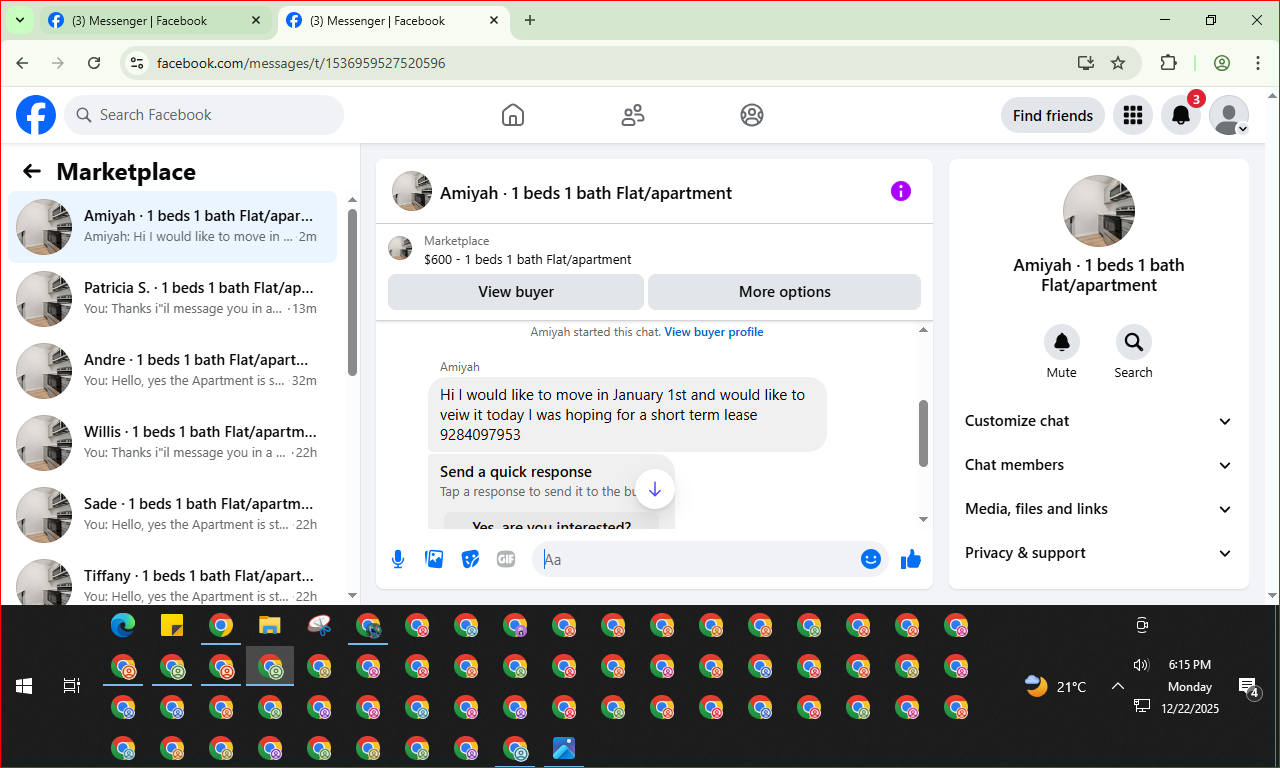1280x768 pixels.
Task: Go back using the Marketplace arrow
Action: pos(32,171)
